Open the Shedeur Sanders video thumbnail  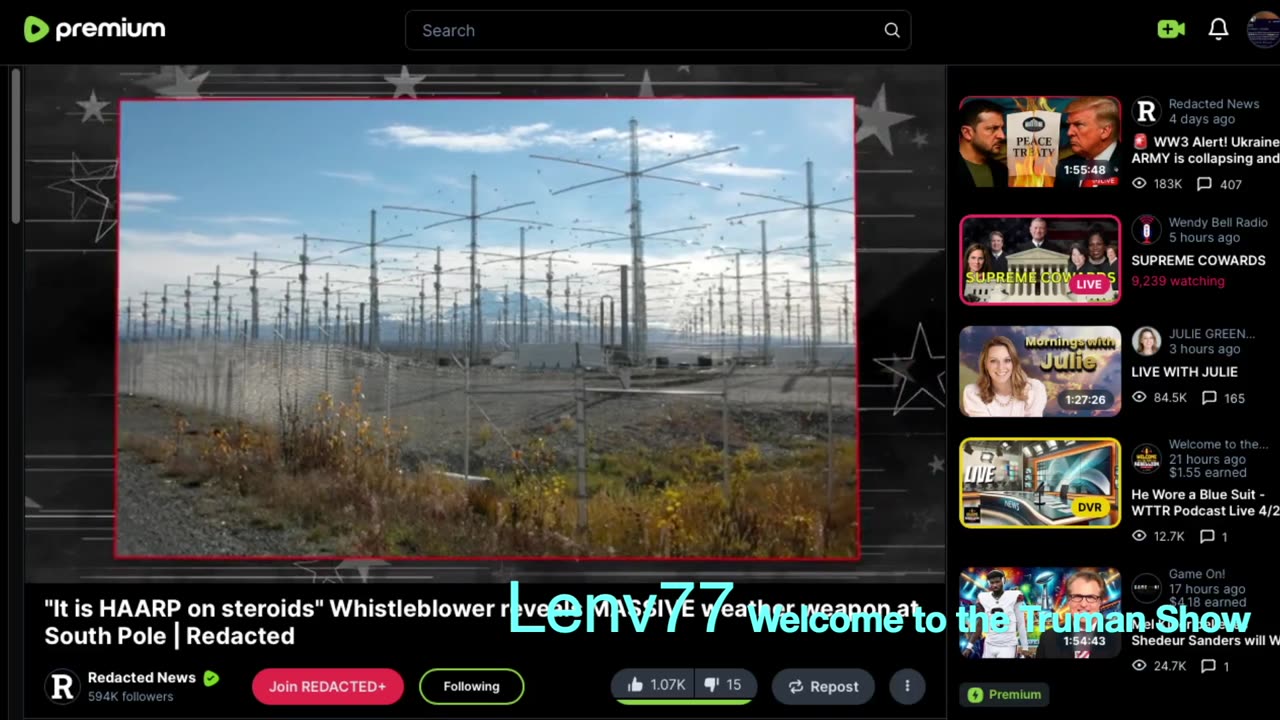1040,613
